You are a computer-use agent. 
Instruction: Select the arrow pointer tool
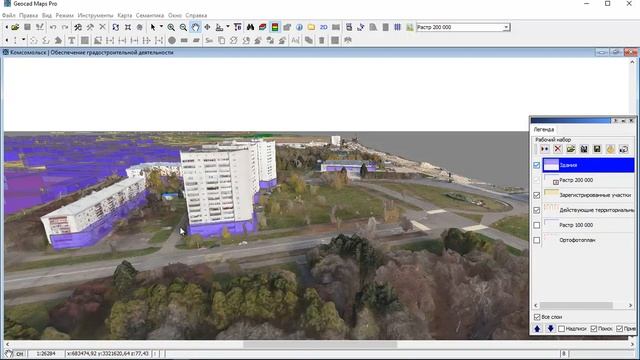(x=153, y=27)
